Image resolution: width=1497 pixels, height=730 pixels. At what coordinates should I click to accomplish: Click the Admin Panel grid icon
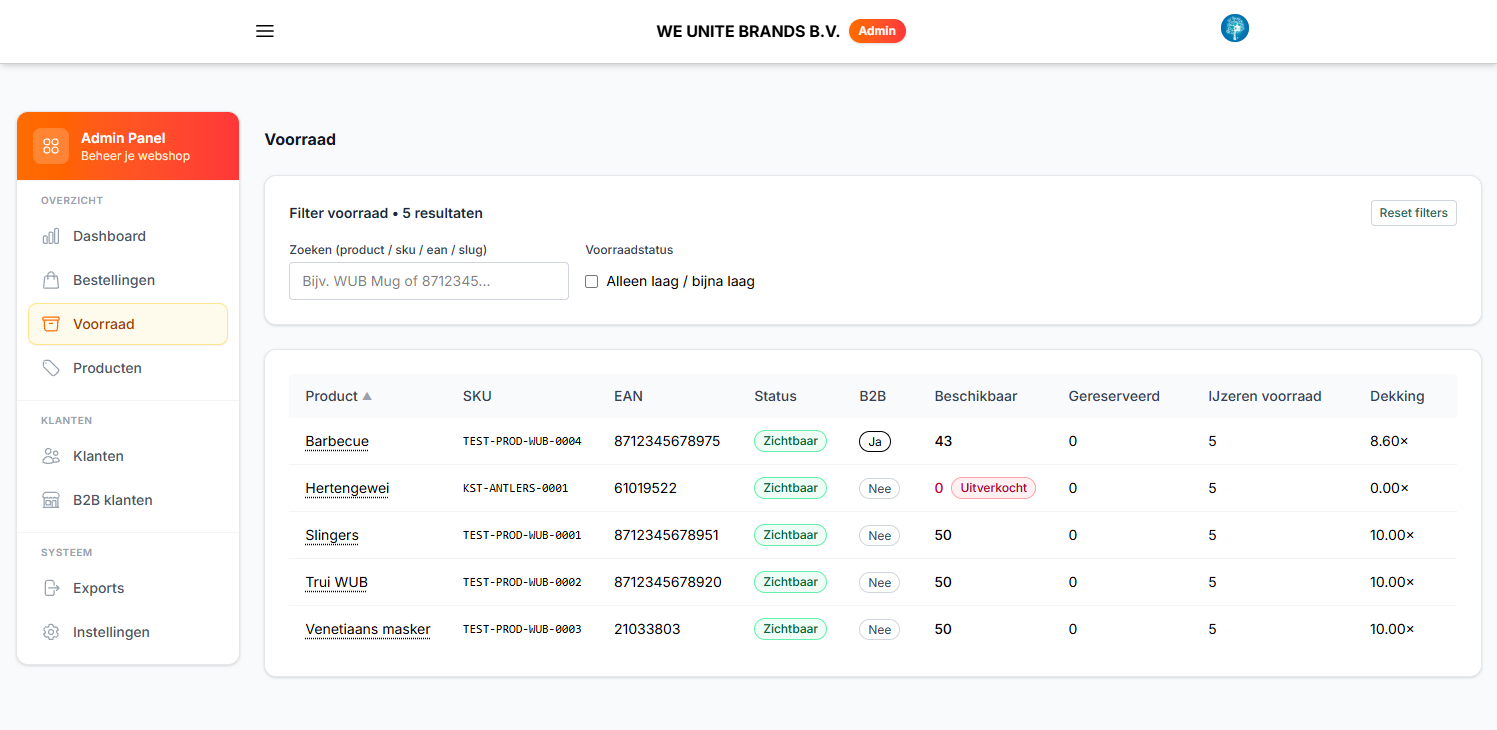51,146
